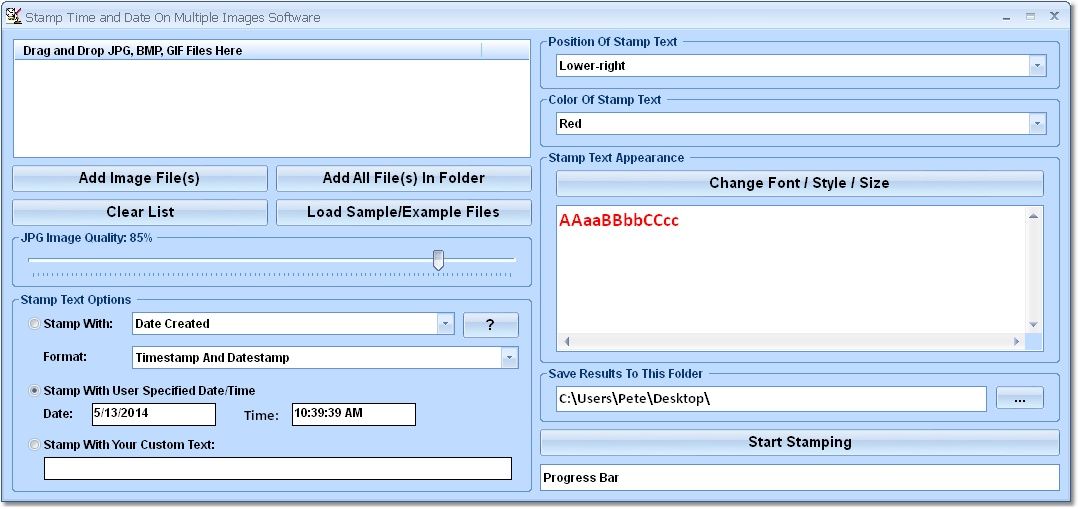Screen dimensions: 1078x509
Task: Clear the image file list
Action: coord(140,212)
